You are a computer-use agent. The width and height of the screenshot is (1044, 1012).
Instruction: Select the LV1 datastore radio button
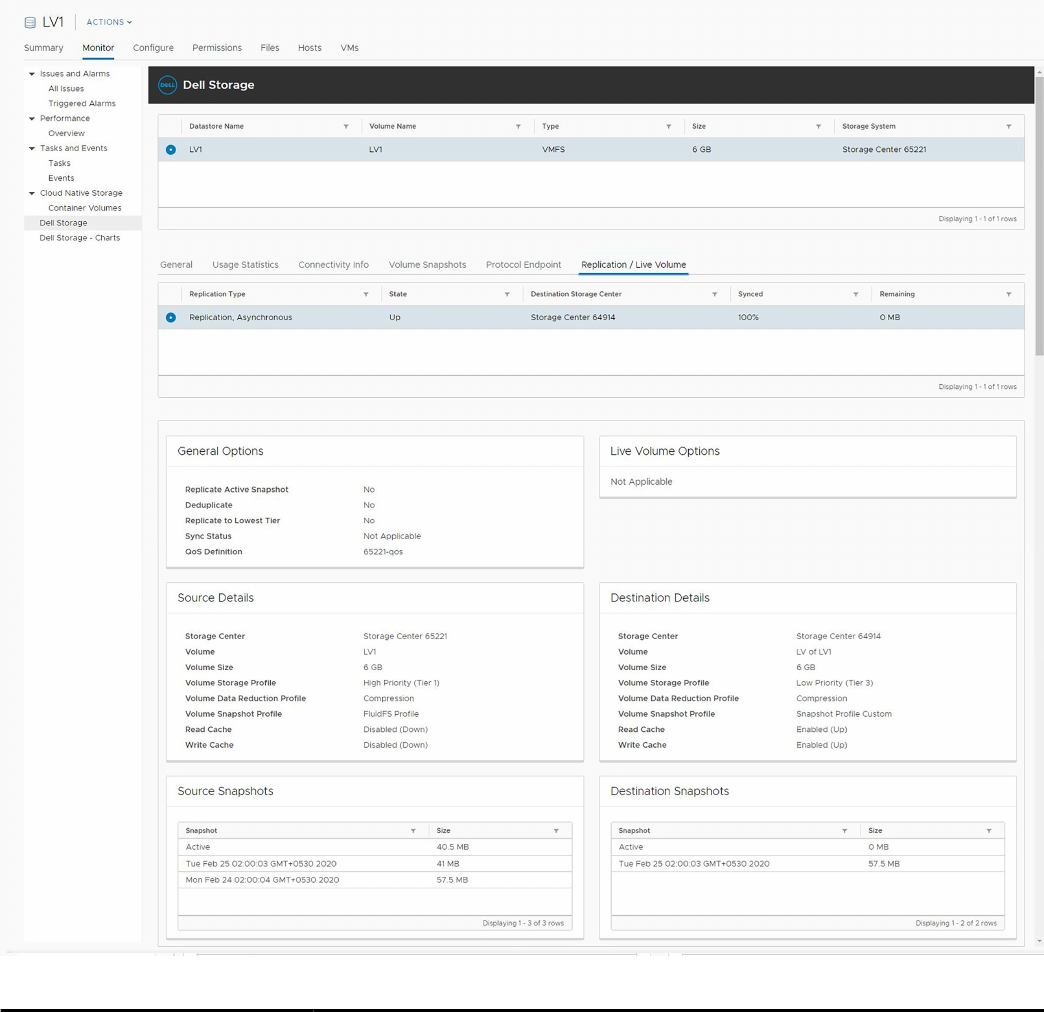pos(171,150)
